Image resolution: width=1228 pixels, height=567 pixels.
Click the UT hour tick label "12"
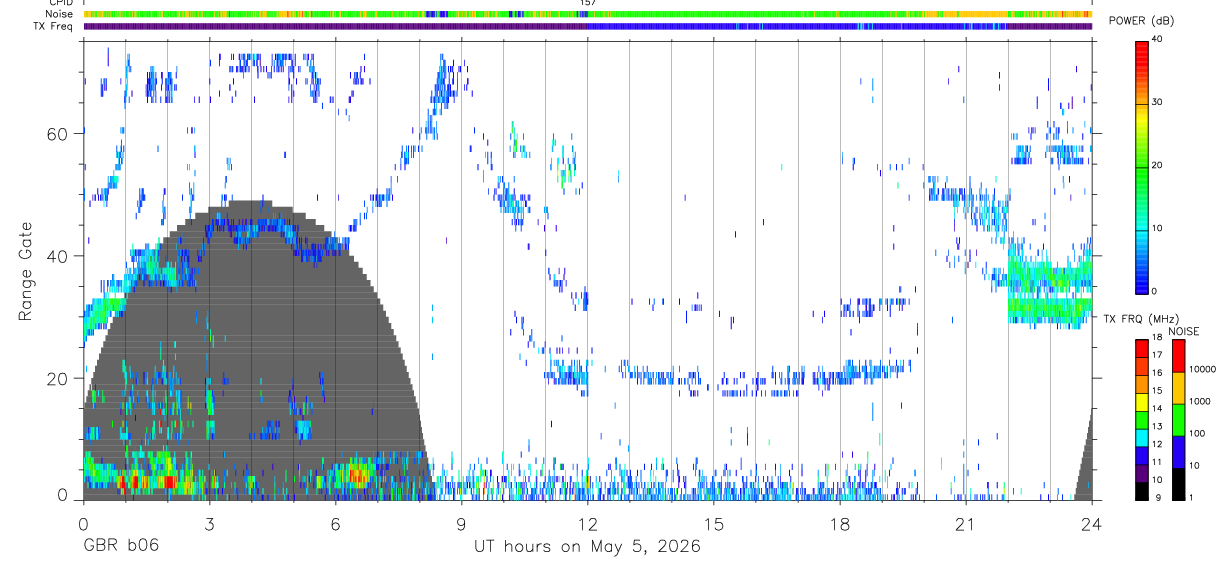(587, 524)
